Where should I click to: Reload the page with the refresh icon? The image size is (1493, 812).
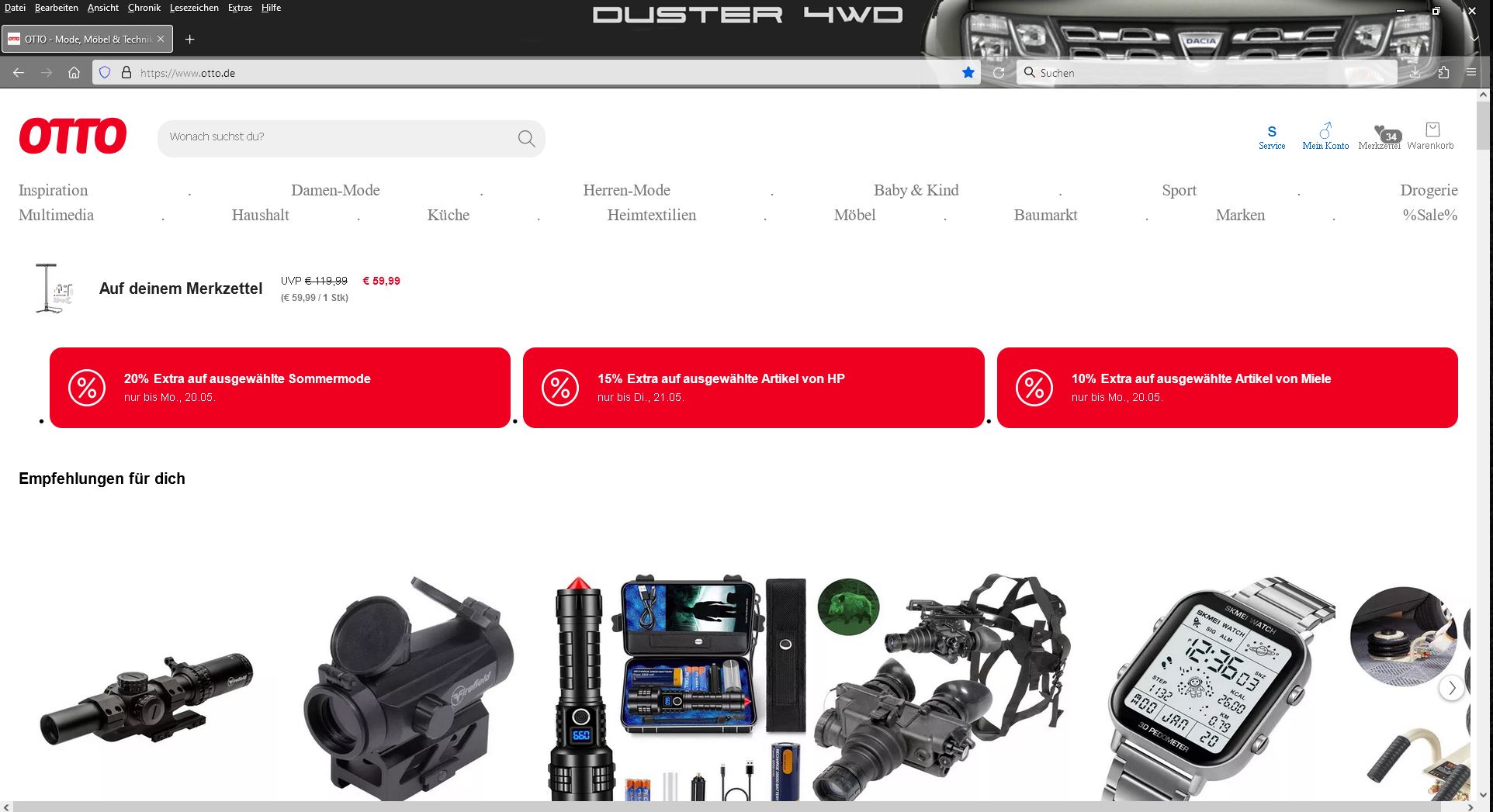tap(999, 73)
